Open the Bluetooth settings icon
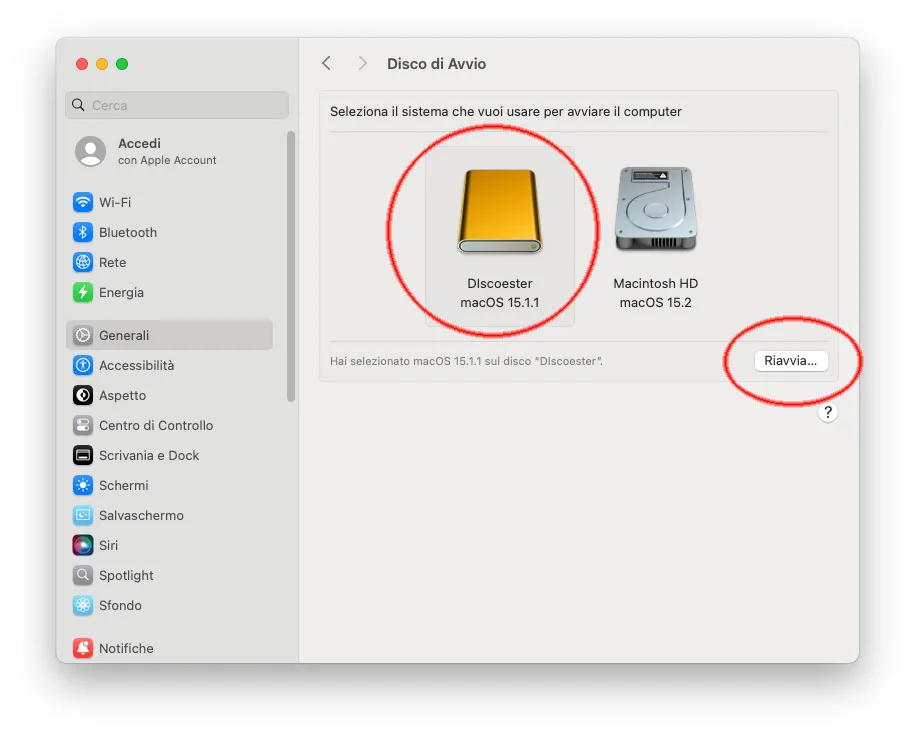Image resolution: width=915 pixels, height=737 pixels. click(x=82, y=232)
